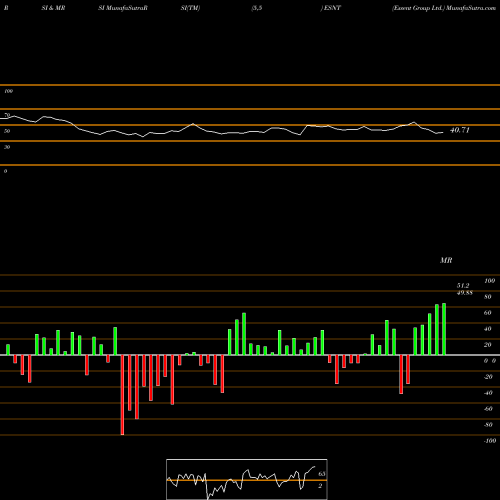Click the 63 value in mini chart
Viewport: 500px width, 500px height.
pos(322,474)
